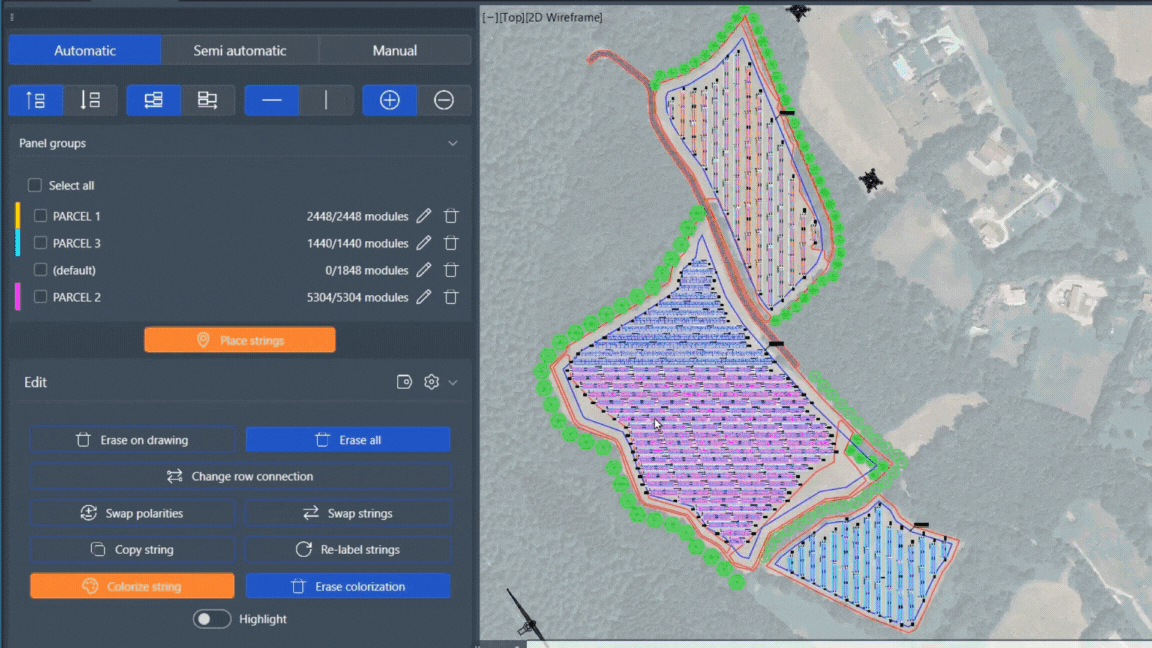Open Edit section settings gear
The width and height of the screenshot is (1152, 648).
coord(431,382)
